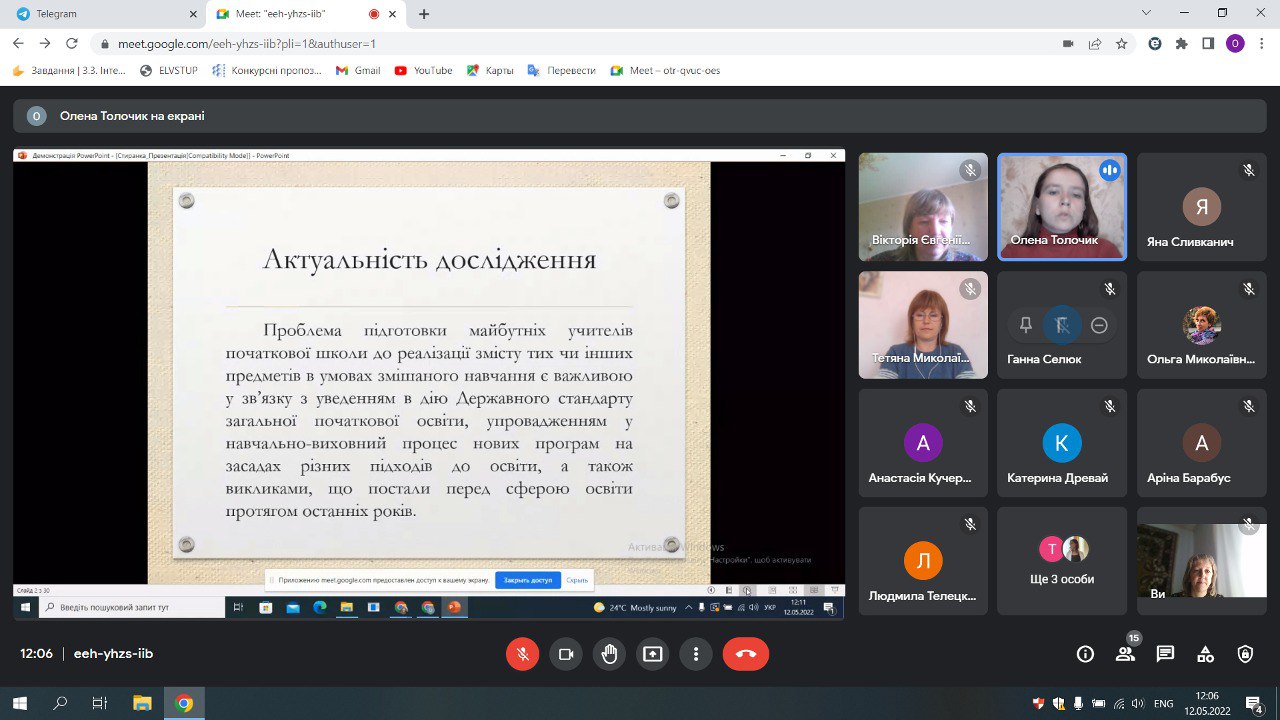Viewport: 1280px width, 720px height.
Task: Open Meet's three-dot more options menu
Action: tap(695, 654)
